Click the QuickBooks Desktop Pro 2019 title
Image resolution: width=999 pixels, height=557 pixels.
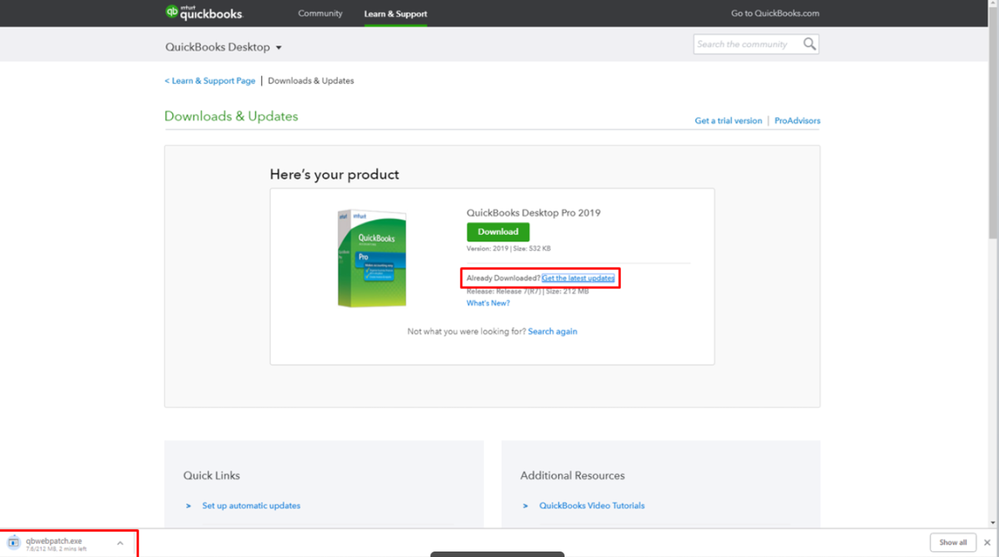[x=533, y=213]
